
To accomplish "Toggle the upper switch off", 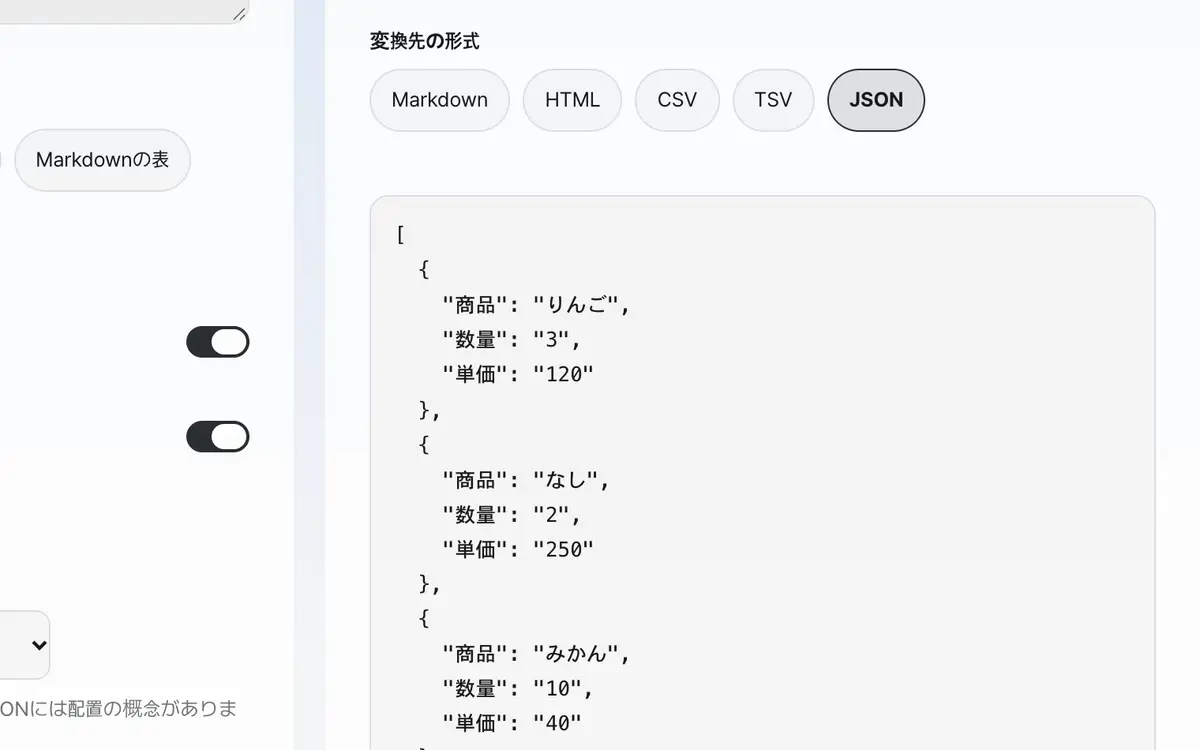I will 217,342.
